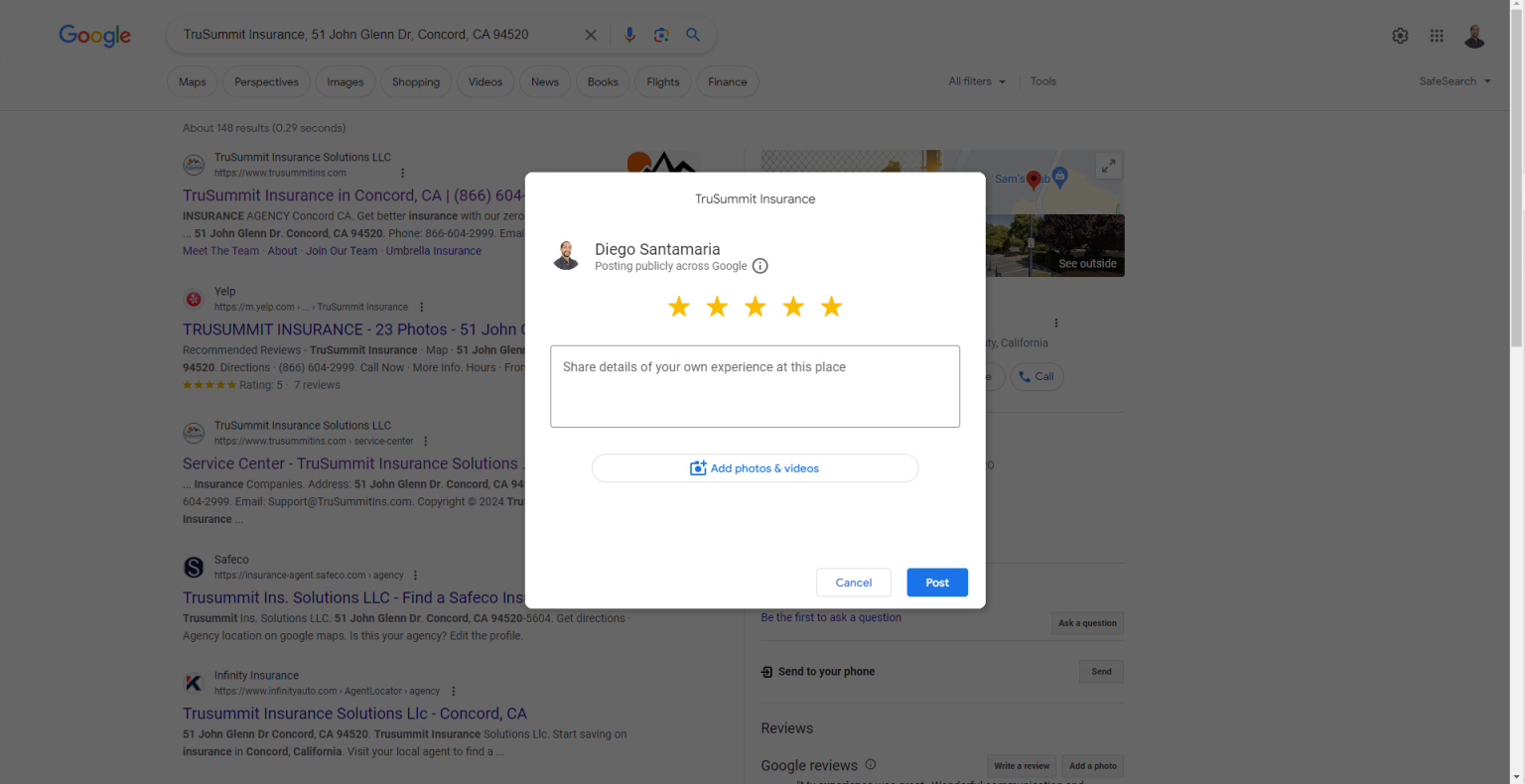Open the SafeSearch dropdown
1525x784 pixels.
click(1455, 81)
